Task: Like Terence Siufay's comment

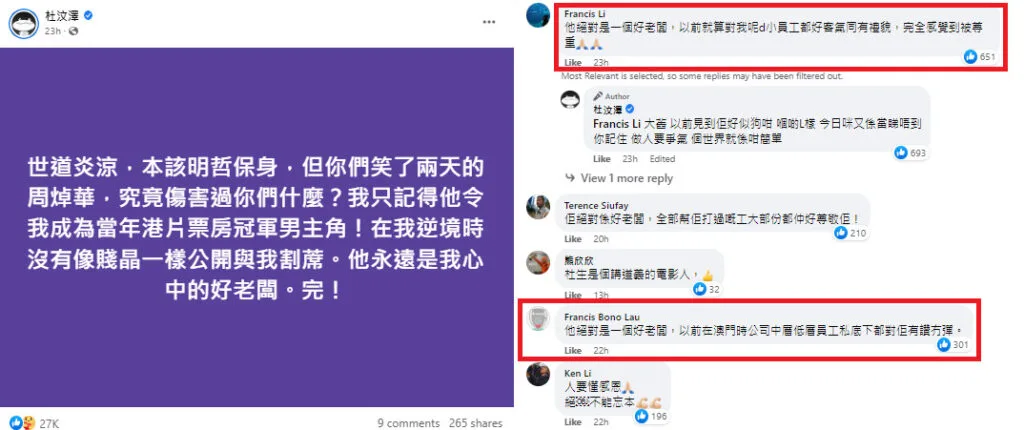Action: coord(573,239)
